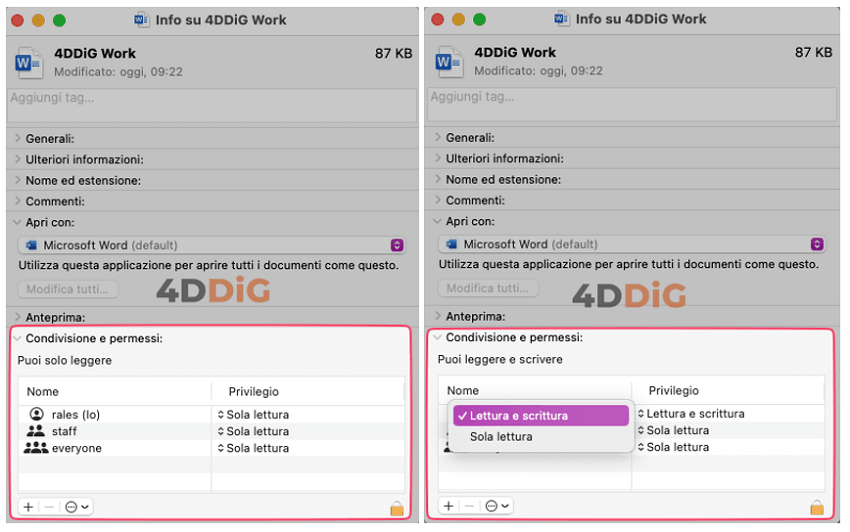
Task: Click Aggiungi tag field in right window
Action: coord(632,105)
